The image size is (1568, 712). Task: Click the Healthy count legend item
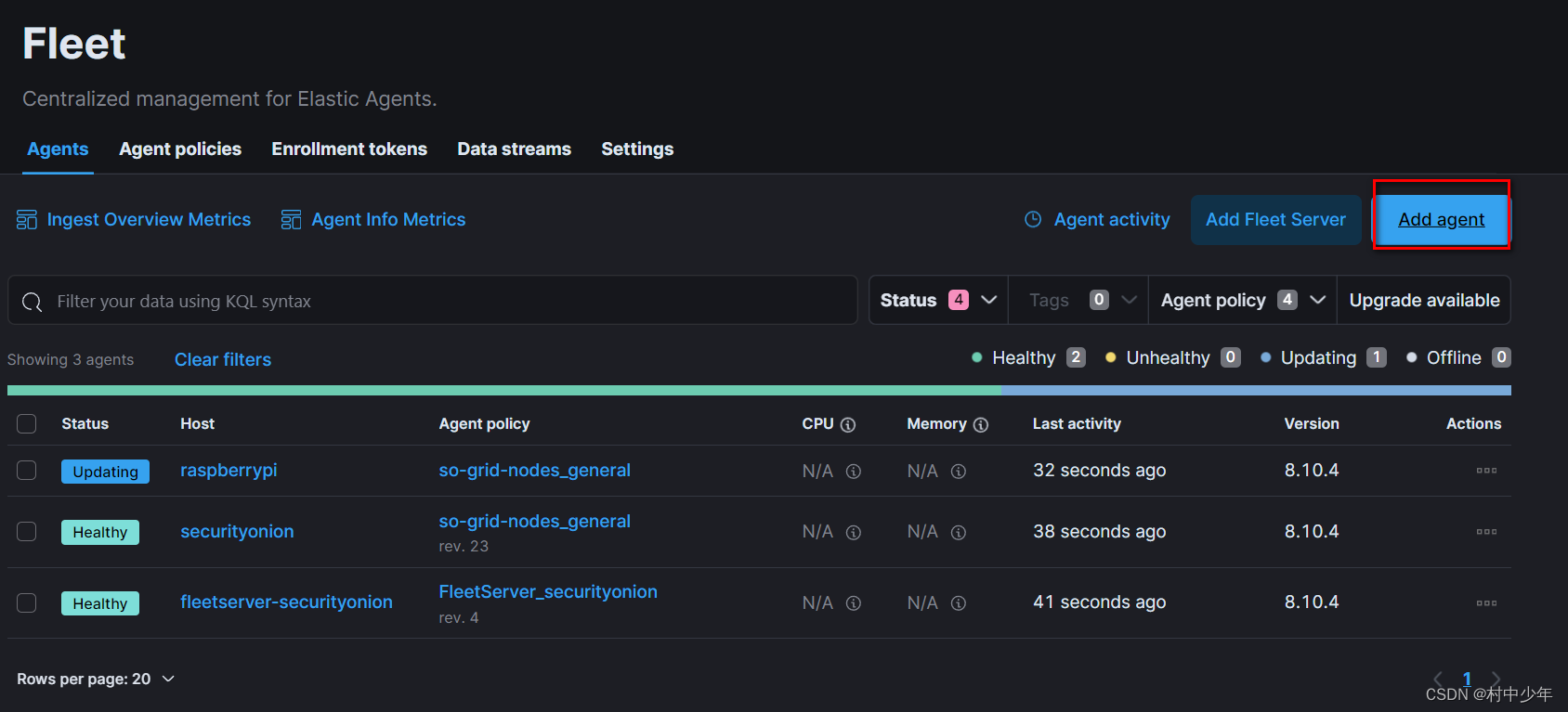1028,358
